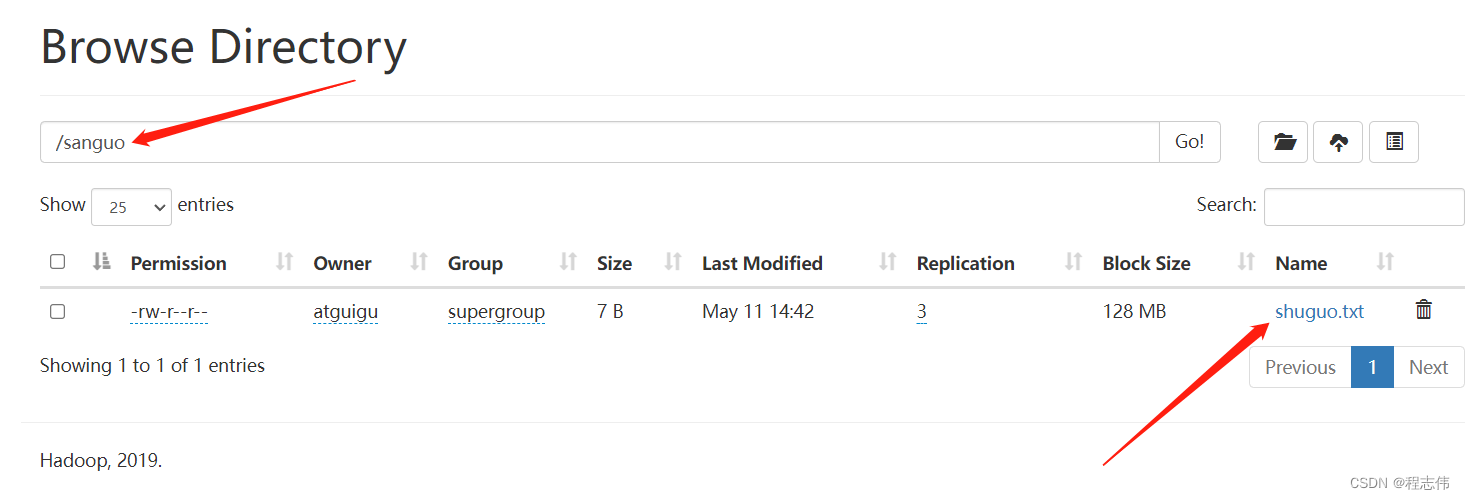Delete shuguo.txt using the trash icon
Viewport: 1465px width, 499px height.
[x=1424, y=310]
